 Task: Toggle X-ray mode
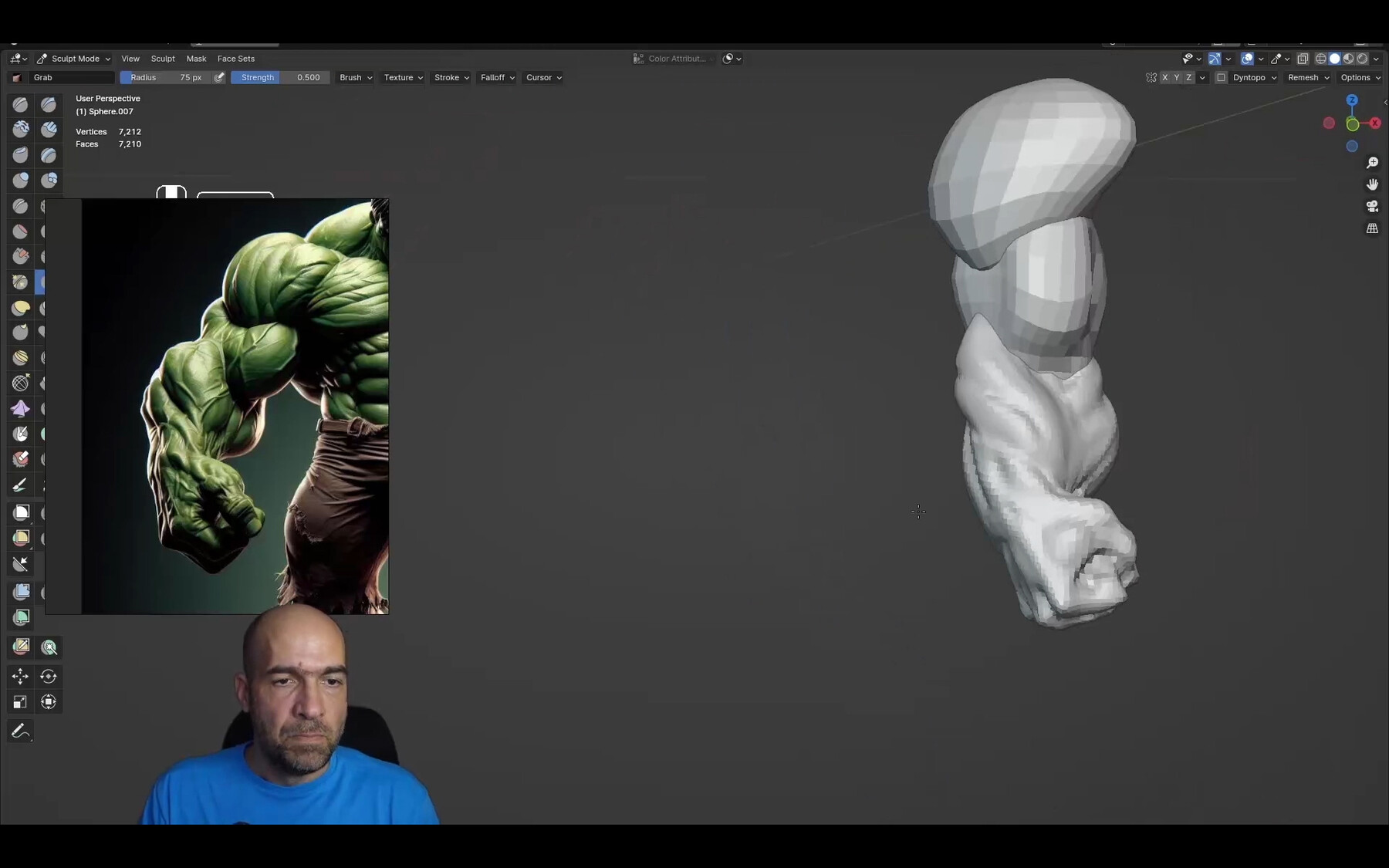click(x=1303, y=59)
